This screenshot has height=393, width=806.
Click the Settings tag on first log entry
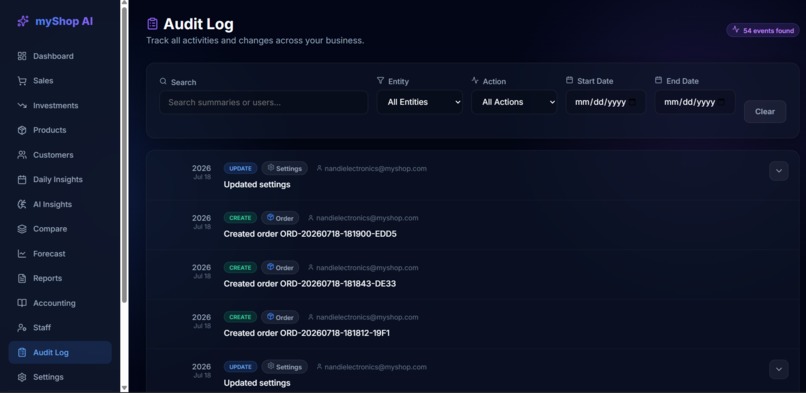tap(285, 169)
